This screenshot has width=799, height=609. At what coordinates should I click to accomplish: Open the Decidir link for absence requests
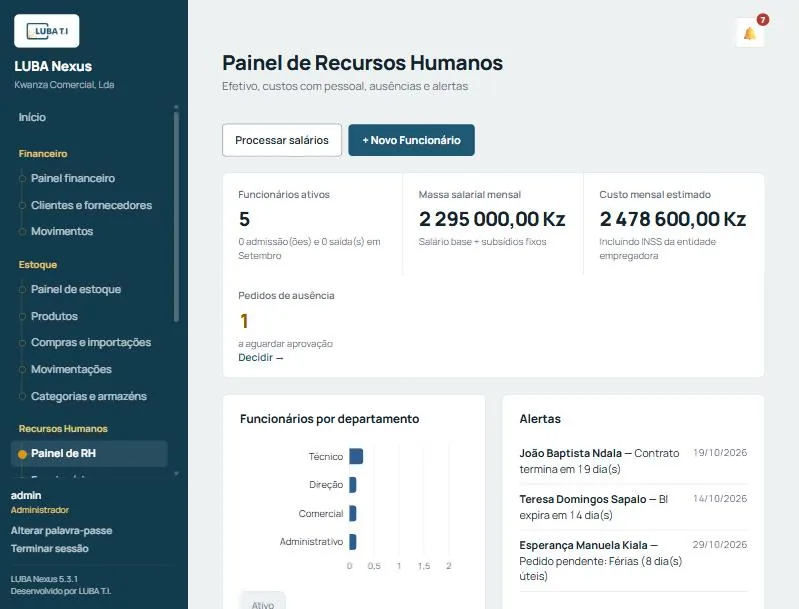click(x=260, y=358)
